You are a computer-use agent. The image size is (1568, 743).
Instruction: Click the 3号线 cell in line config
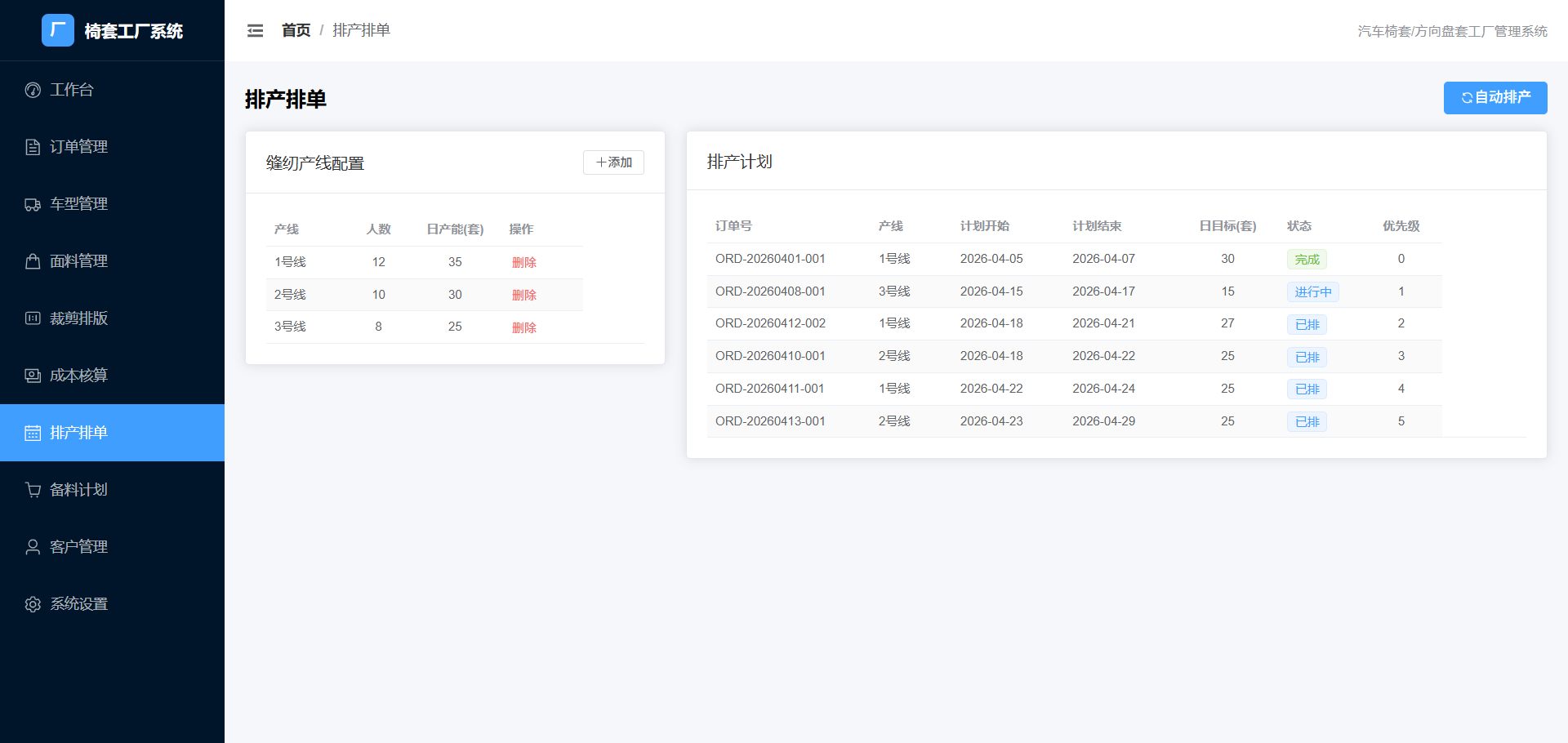pyautogui.click(x=290, y=327)
